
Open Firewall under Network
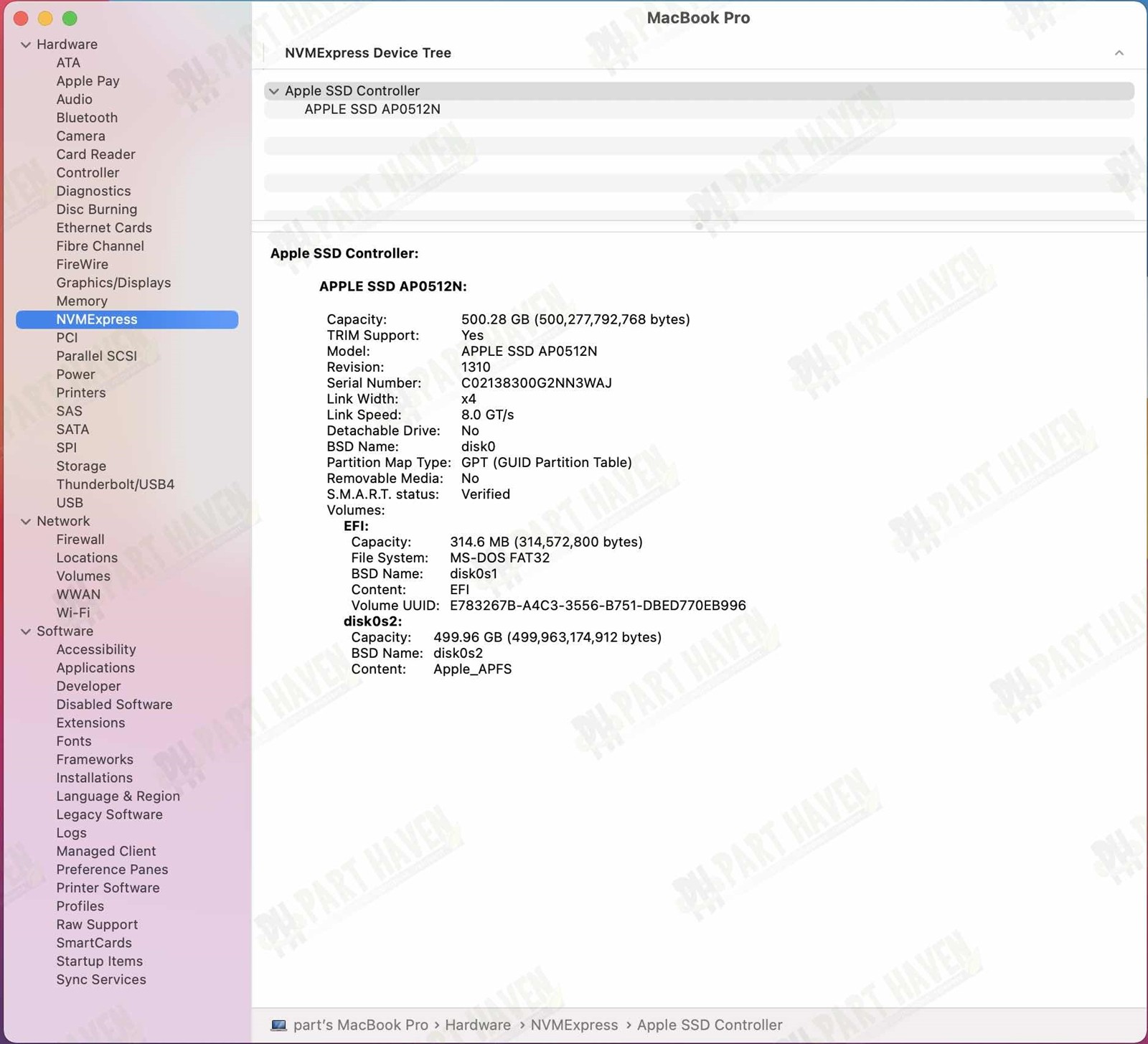pyautogui.click(x=80, y=540)
